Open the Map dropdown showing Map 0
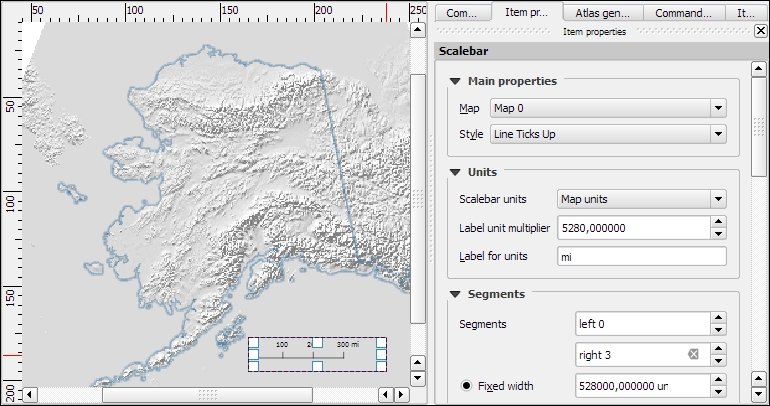This screenshot has width=770, height=406. pos(608,108)
